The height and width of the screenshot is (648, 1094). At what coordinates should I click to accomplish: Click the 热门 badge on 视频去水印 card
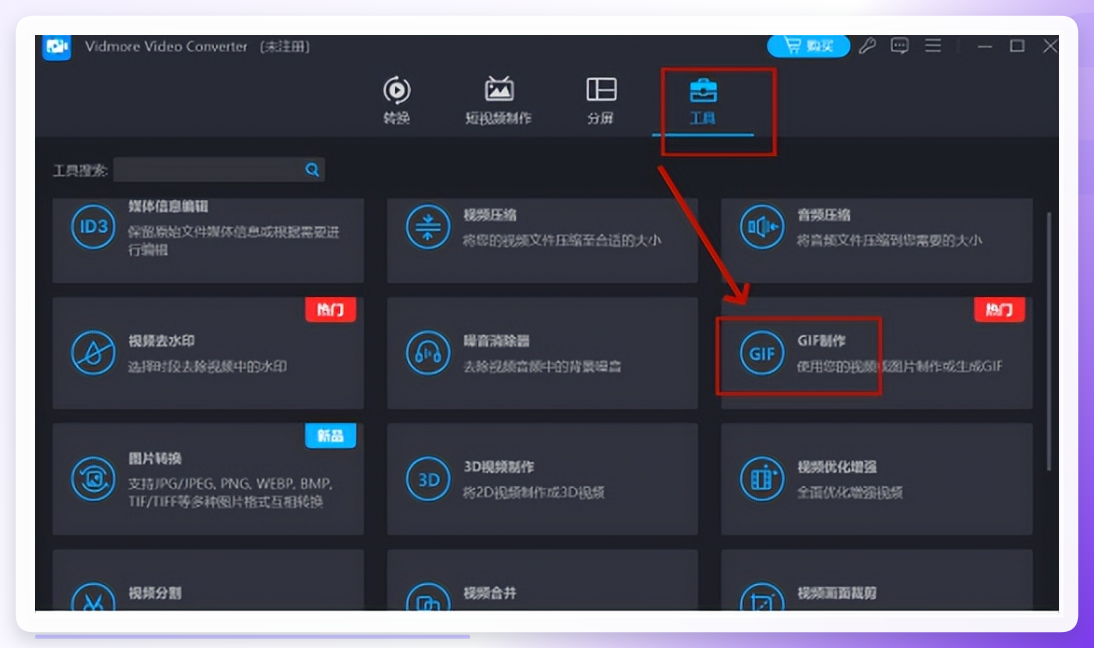click(x=331, y=310)
